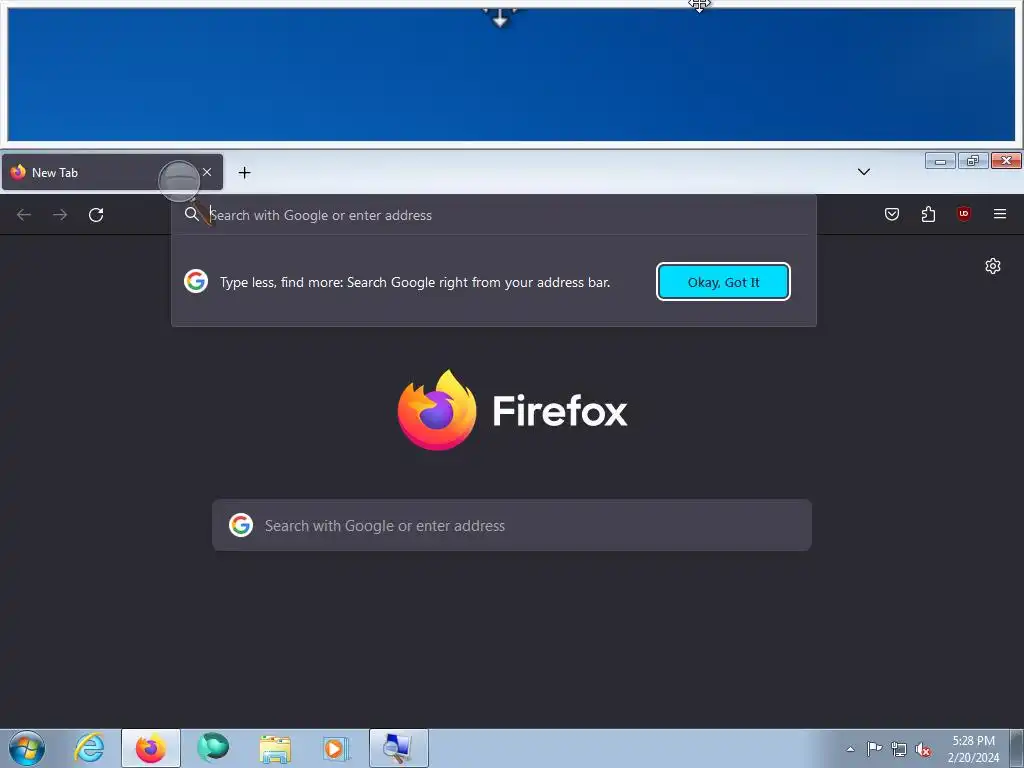Launch Internet Explorer from taskbar
This screenshot has height=768, width=1024.
click(89, 748)
